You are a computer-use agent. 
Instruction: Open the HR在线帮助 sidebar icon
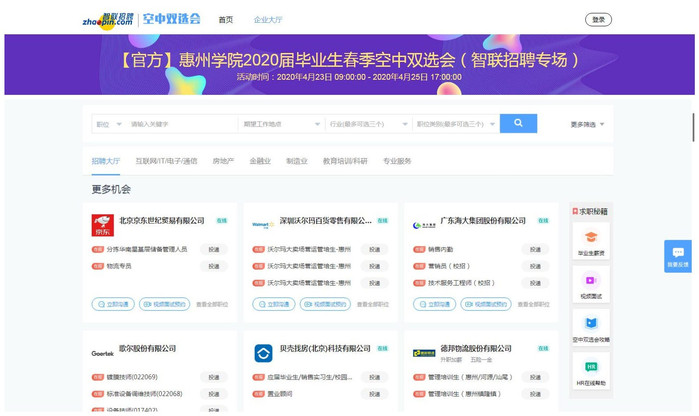(590, 368)
